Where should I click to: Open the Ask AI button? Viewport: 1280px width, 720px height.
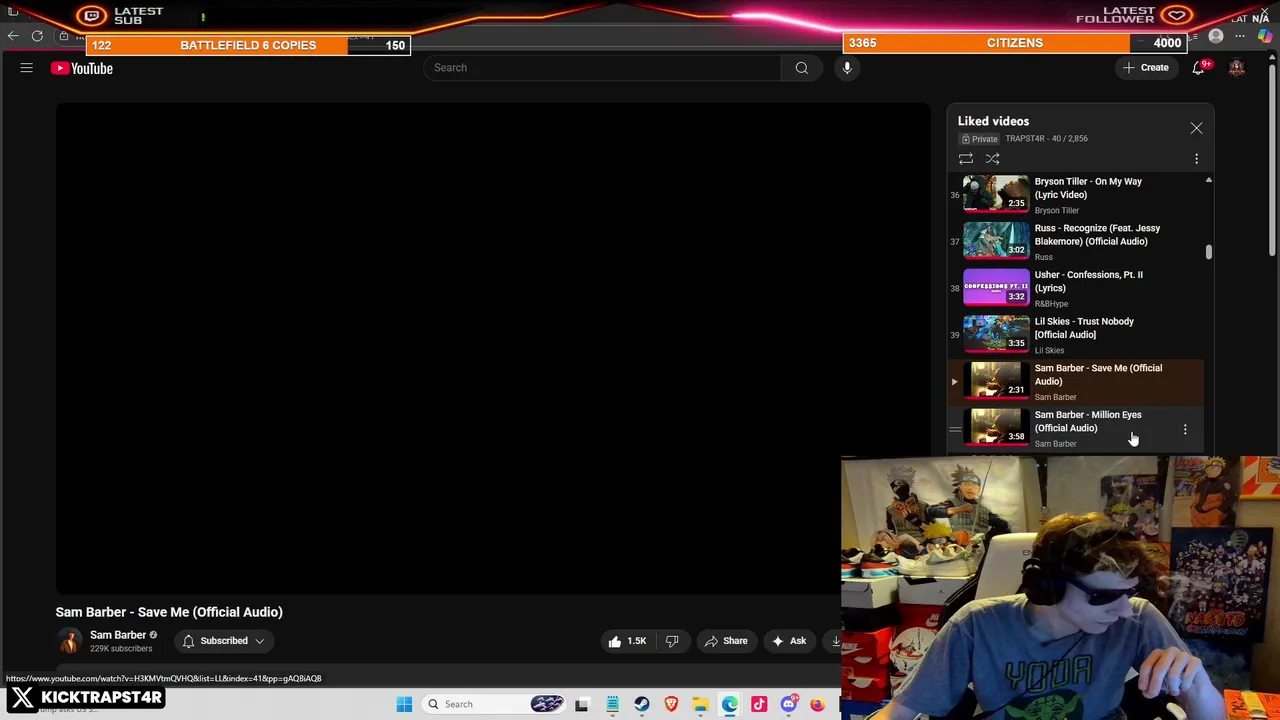coord(788,641)
